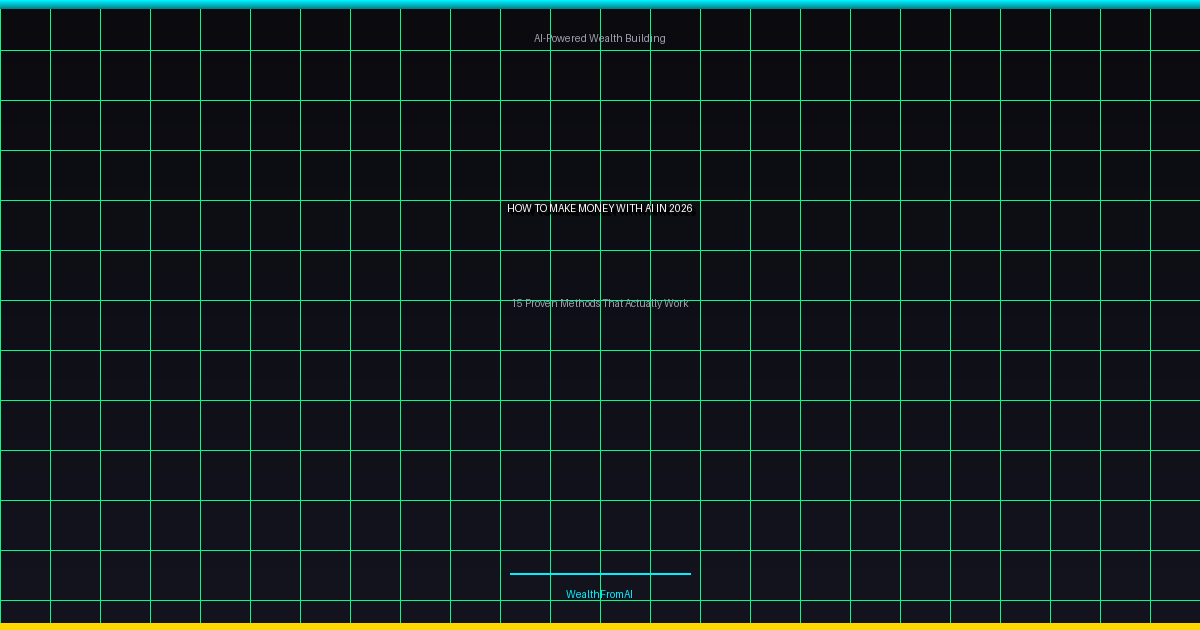Screen dimensions: 1200x630
Task: Click the number "15" in the subtitle
Action: [x=517, y=304]
